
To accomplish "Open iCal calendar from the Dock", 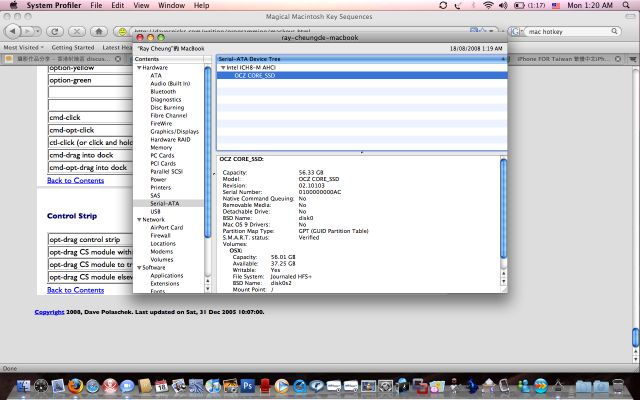I will 162,386.
